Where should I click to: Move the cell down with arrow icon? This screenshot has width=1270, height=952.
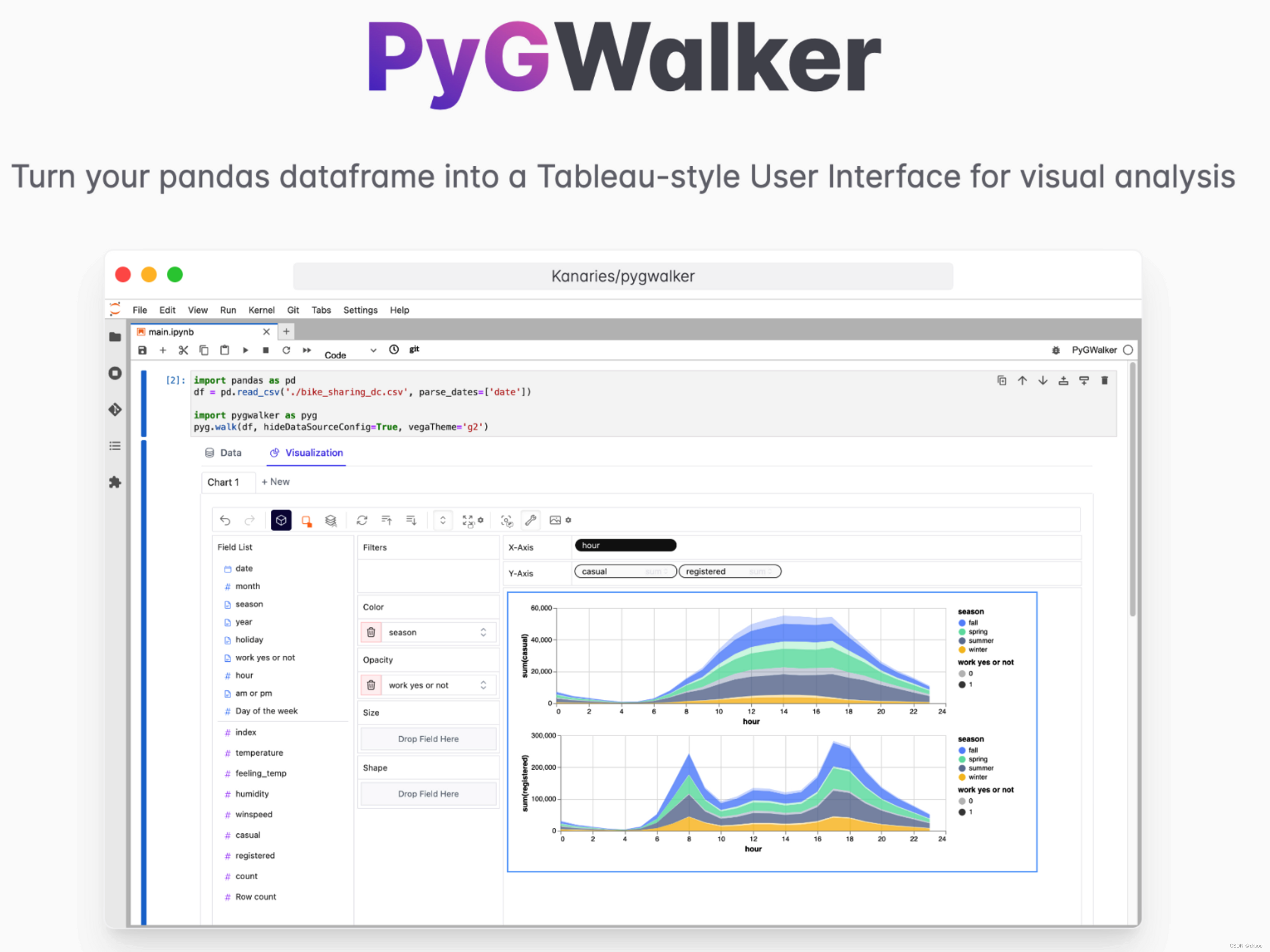click(x=1043, y=380)
